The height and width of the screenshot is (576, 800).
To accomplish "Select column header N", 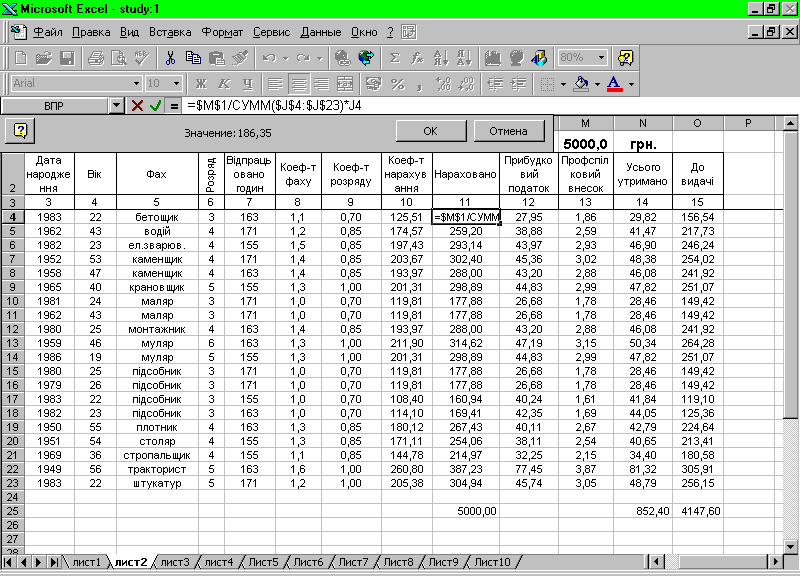I will pyautogui.click(x=643, y=123).
